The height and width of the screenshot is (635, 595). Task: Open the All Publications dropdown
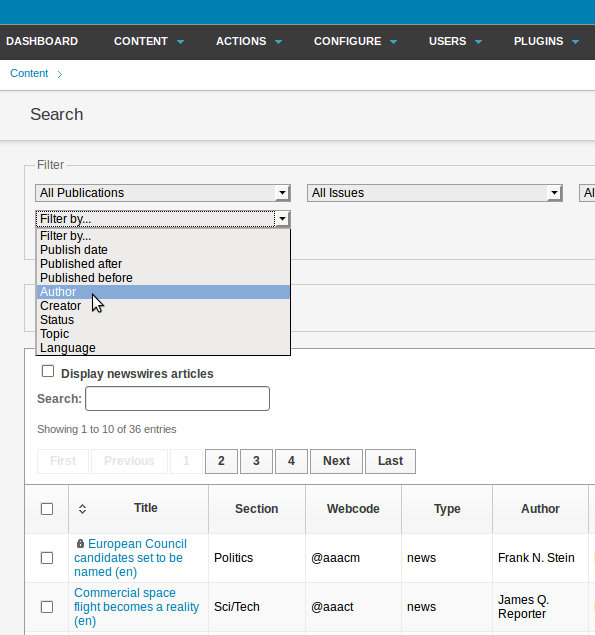163,193
